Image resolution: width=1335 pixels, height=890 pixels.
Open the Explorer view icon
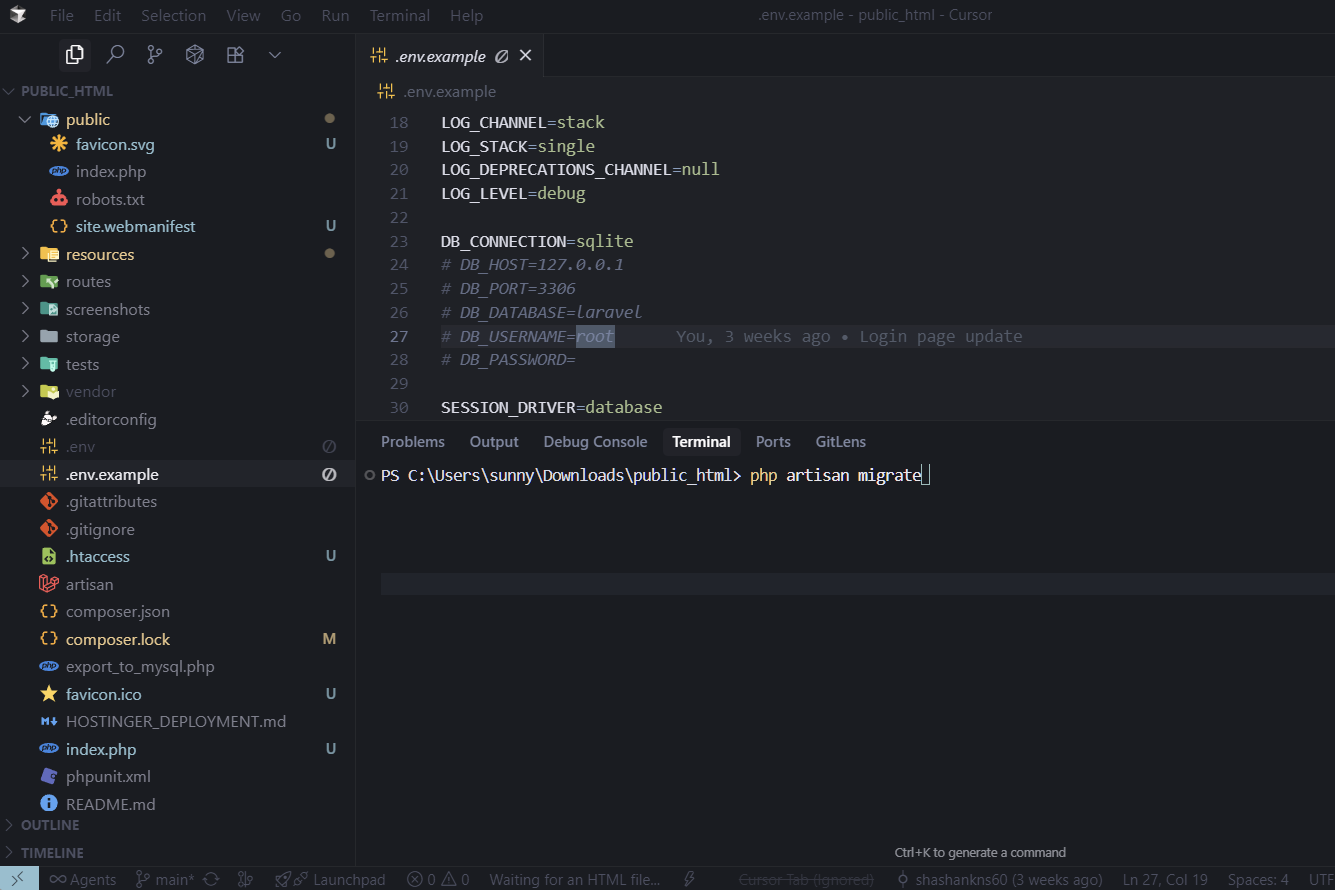coord(75,55)
